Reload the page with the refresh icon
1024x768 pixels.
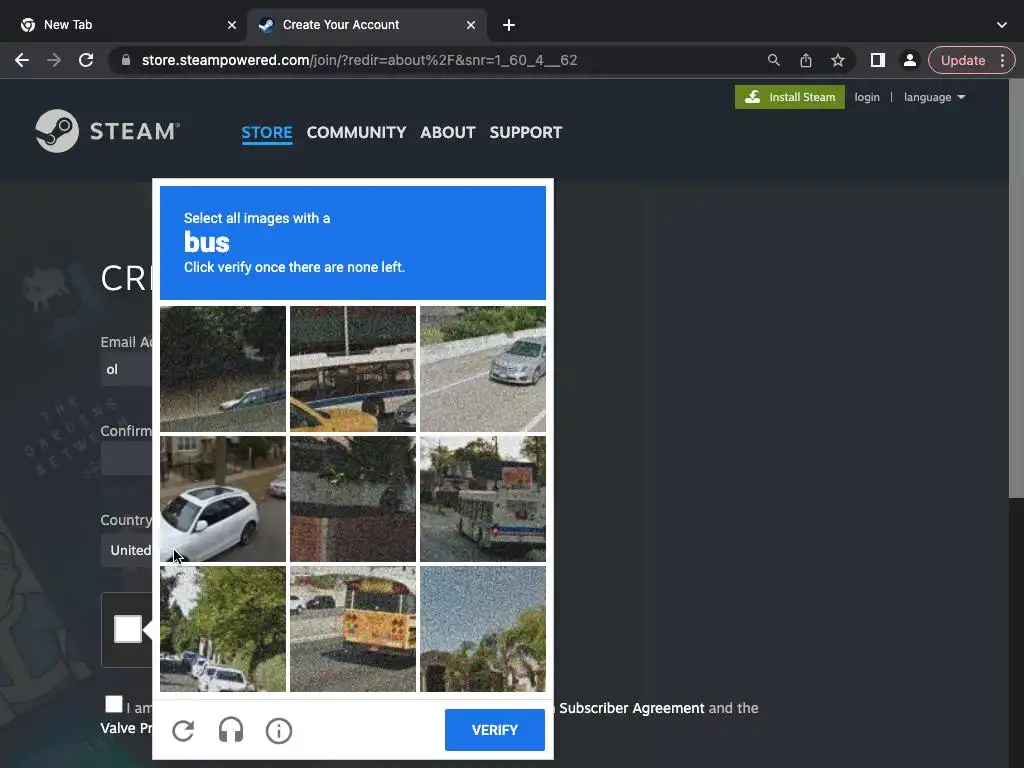86,60
